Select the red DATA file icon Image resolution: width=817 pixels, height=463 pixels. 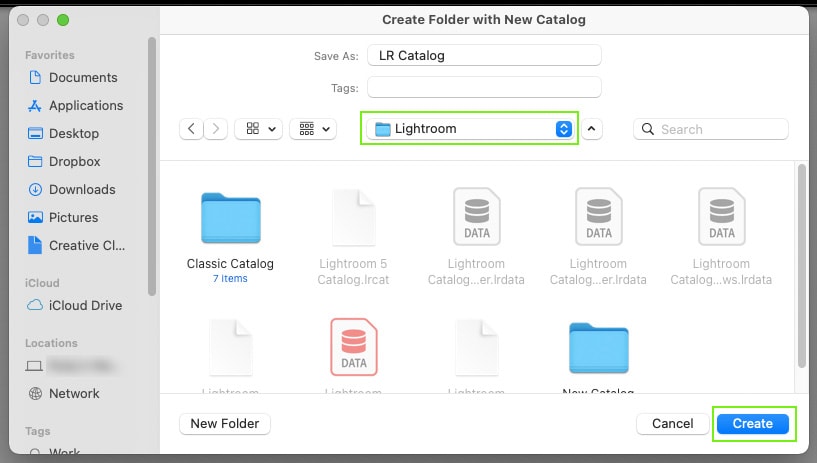[x=354, y=347]
